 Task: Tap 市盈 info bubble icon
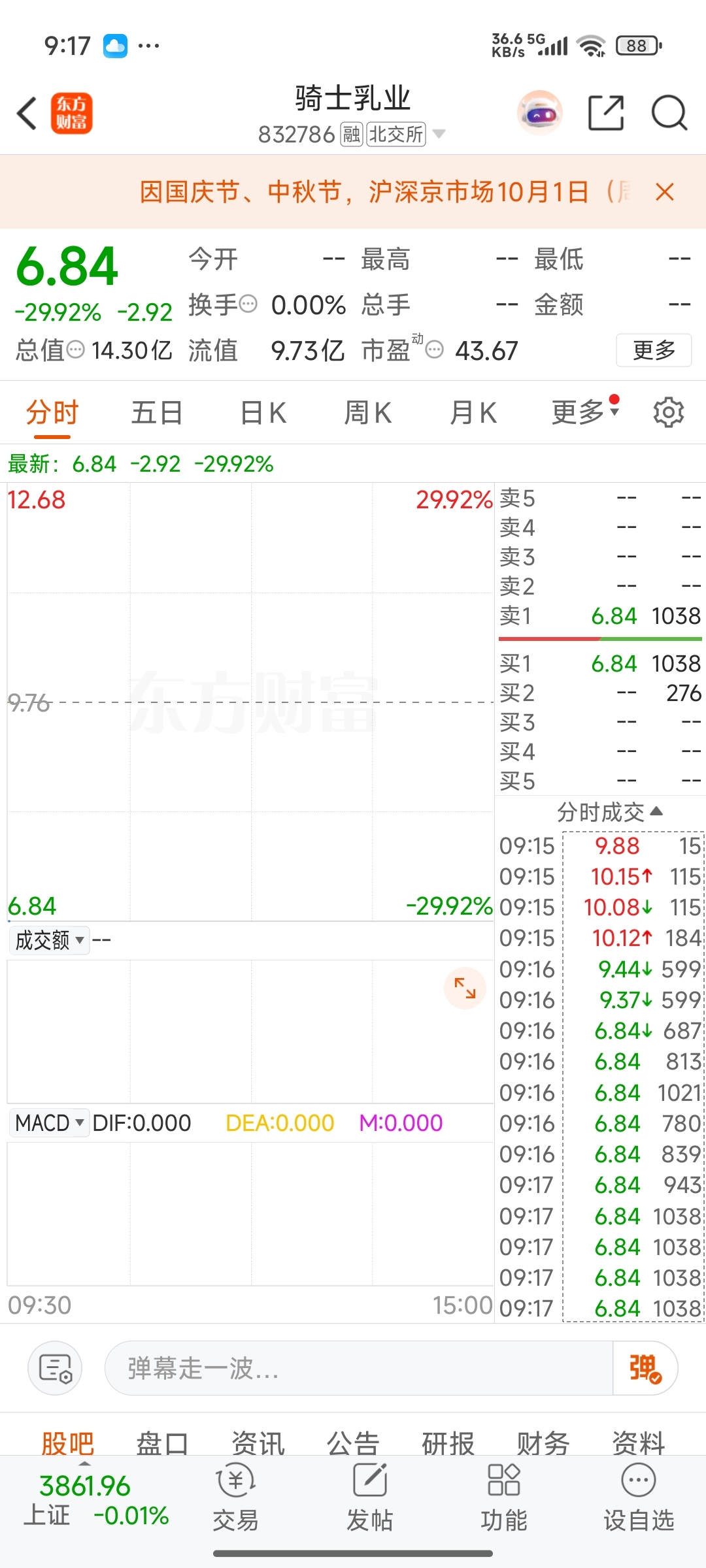point(434,350)
